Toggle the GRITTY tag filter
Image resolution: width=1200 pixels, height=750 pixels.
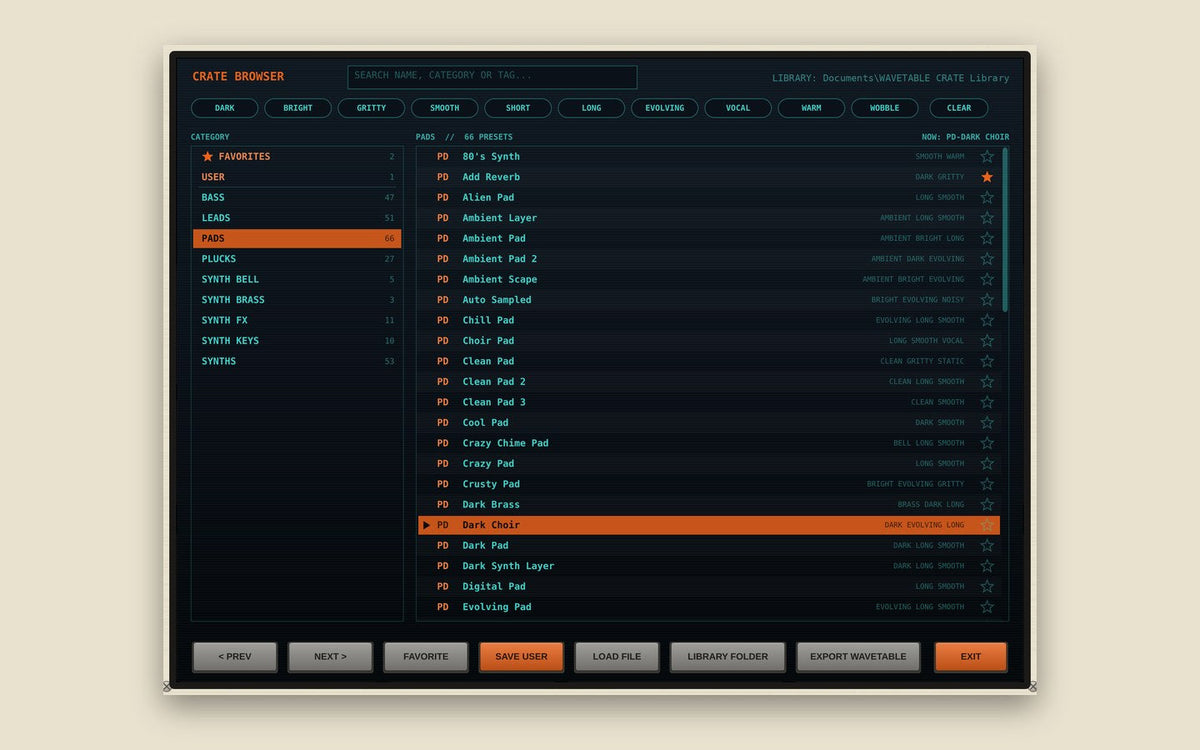tap(371, 108)
